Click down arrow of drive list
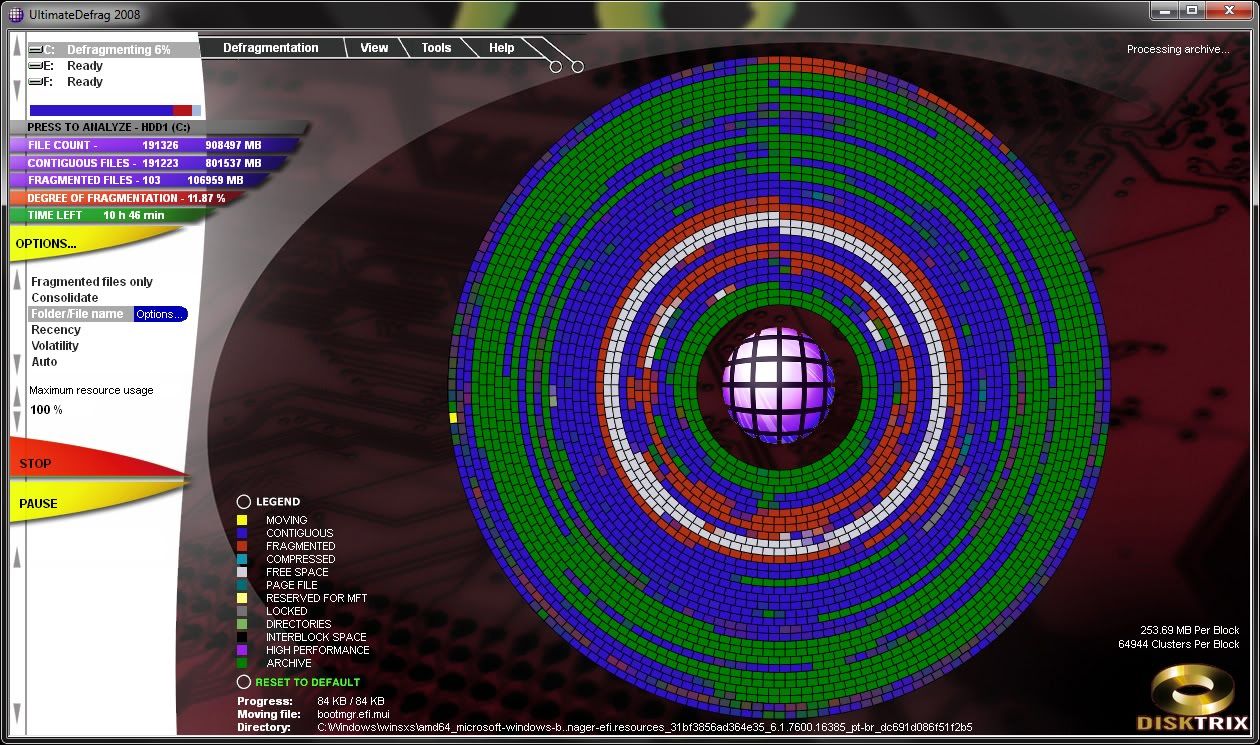 pos(16,88)
